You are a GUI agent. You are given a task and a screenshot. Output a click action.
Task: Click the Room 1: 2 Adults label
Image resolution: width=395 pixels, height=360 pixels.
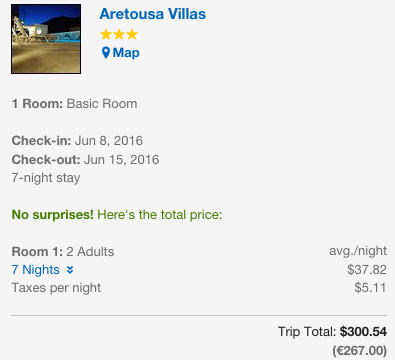click(x=63, y=252)
